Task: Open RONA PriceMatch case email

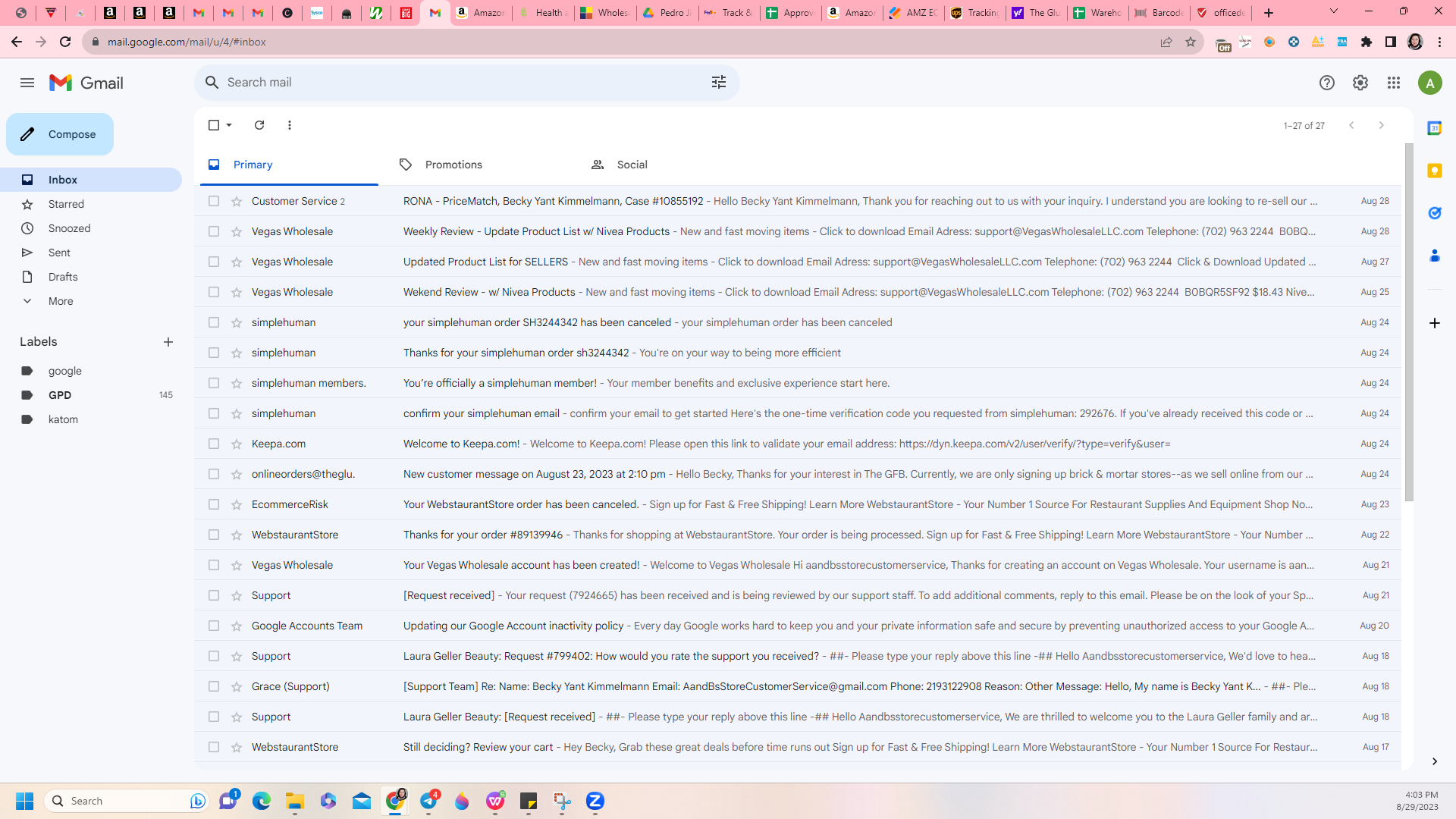Action: pyautogui.click(x=798, y=201)
